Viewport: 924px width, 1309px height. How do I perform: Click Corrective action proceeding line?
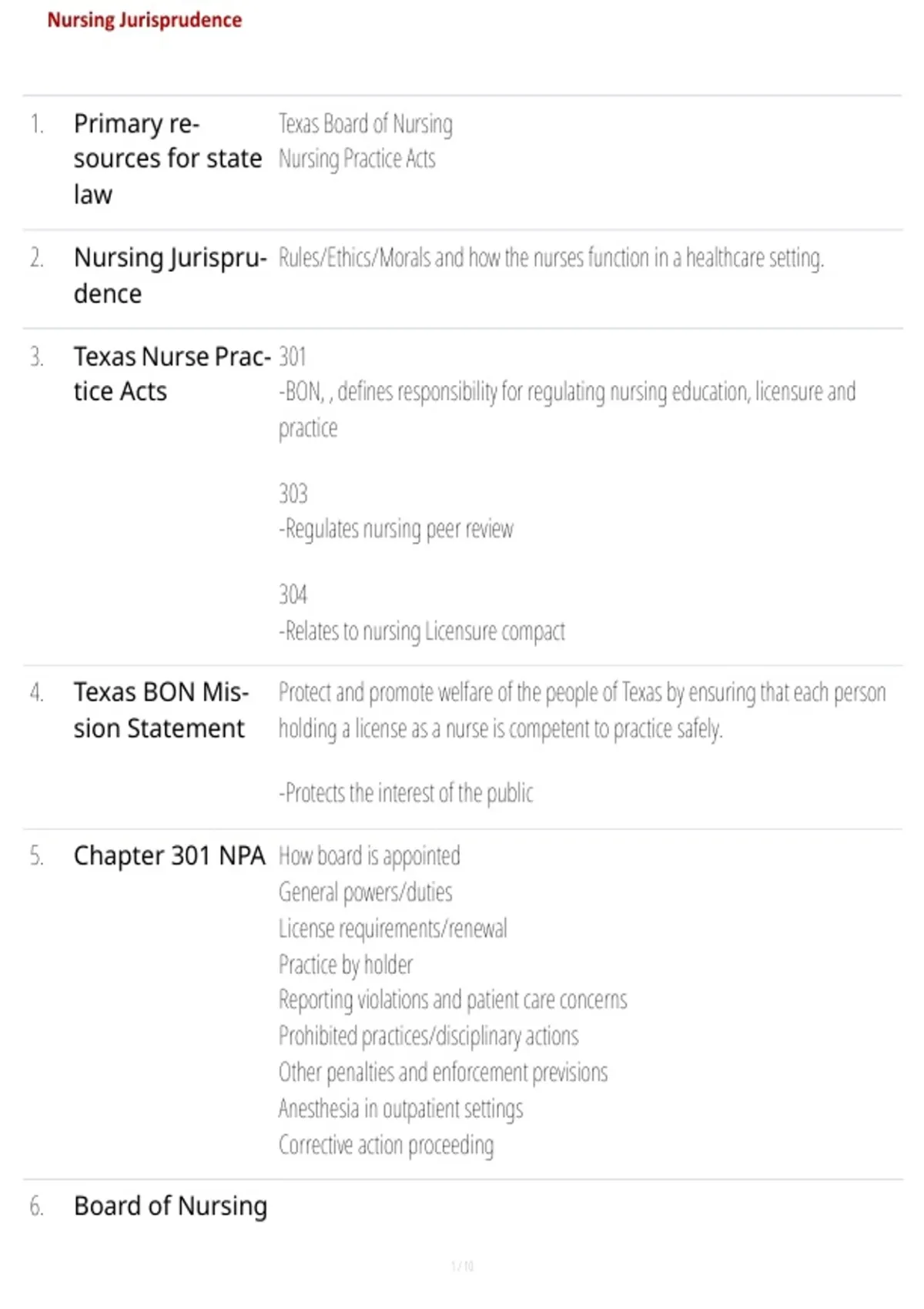click(x=386, y=1145)
